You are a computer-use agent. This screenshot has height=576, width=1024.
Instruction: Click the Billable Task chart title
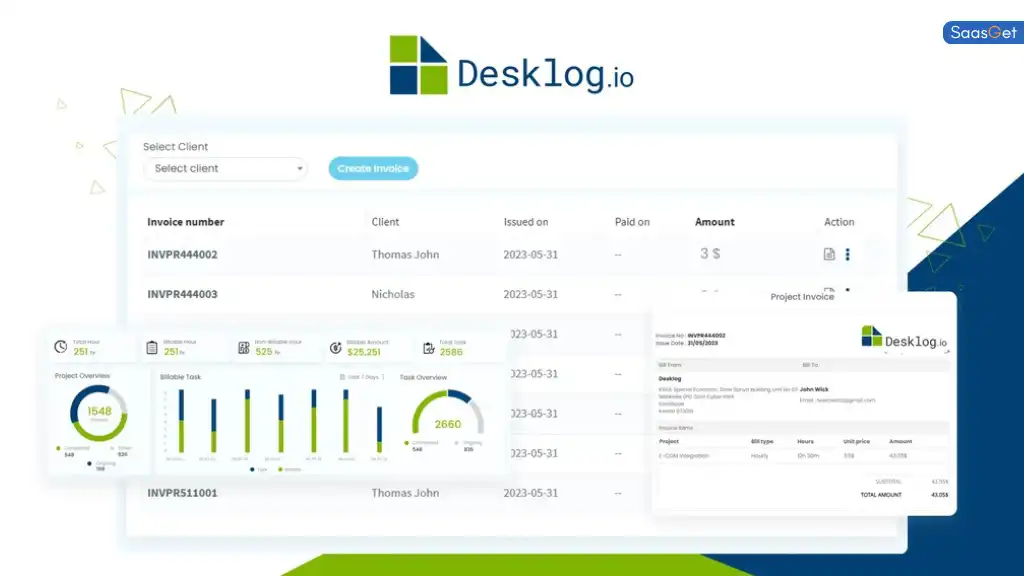[180, 377]
